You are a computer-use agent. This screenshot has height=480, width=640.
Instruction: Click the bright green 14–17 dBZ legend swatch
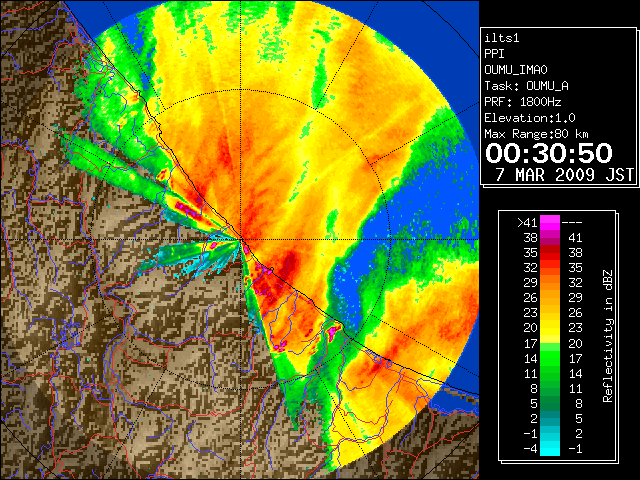click(550, 358)
